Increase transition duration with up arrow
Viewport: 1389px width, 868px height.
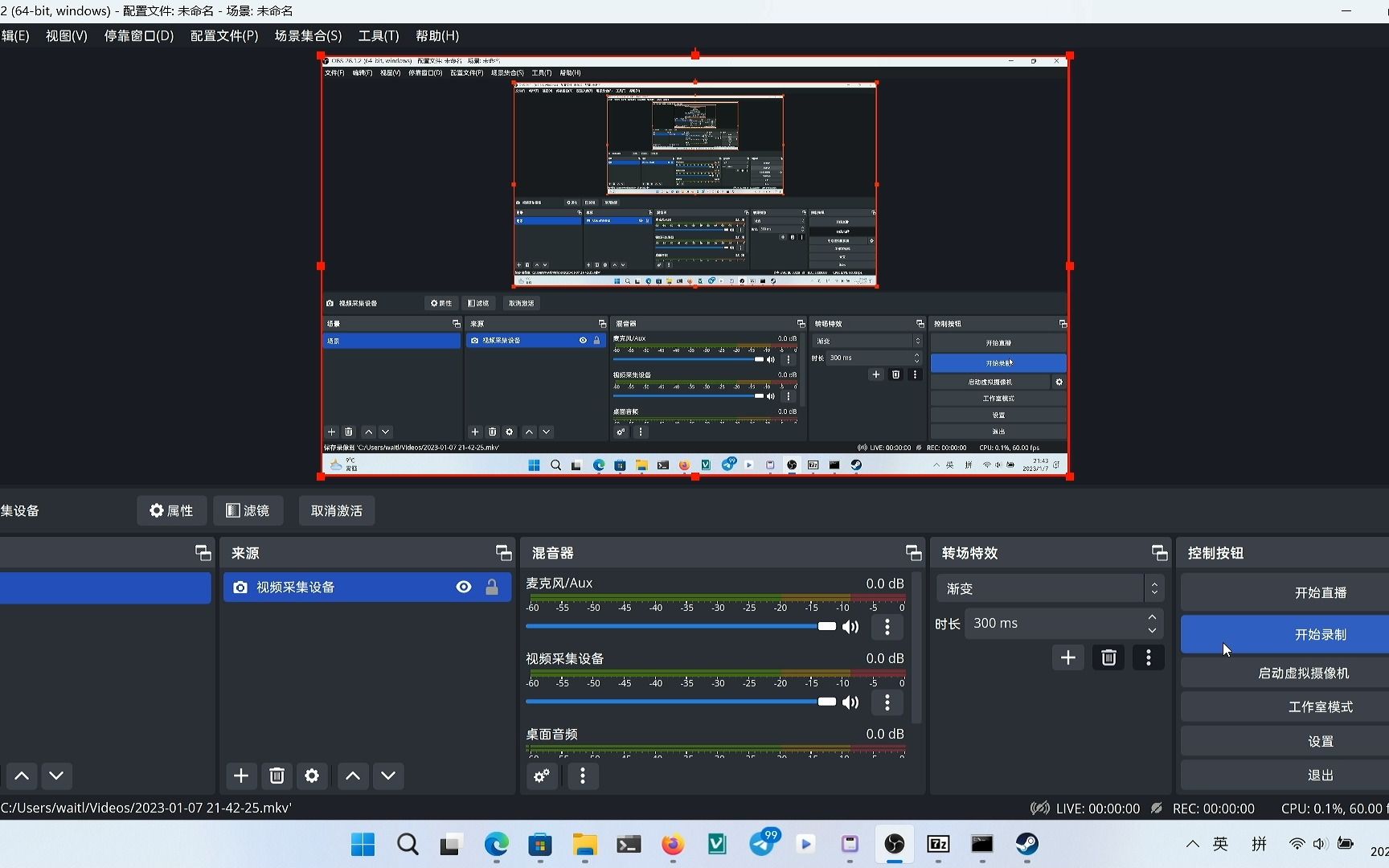(1152, 617)
